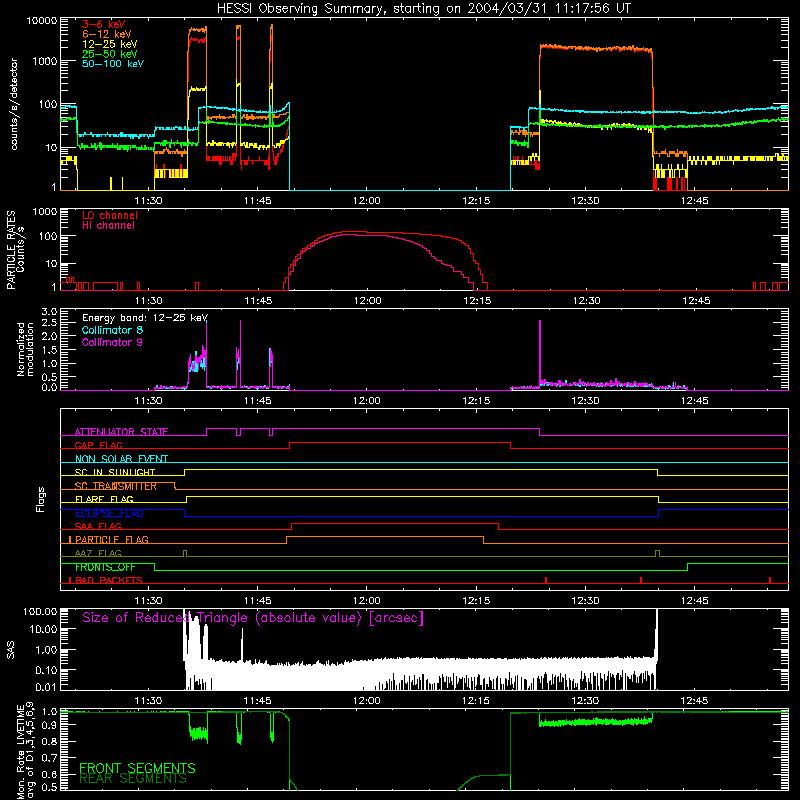Viewport: 800px width, 800px height.
Task: Click the ATTENUATOR STATE flag label
Action: [x=121, y=432]
